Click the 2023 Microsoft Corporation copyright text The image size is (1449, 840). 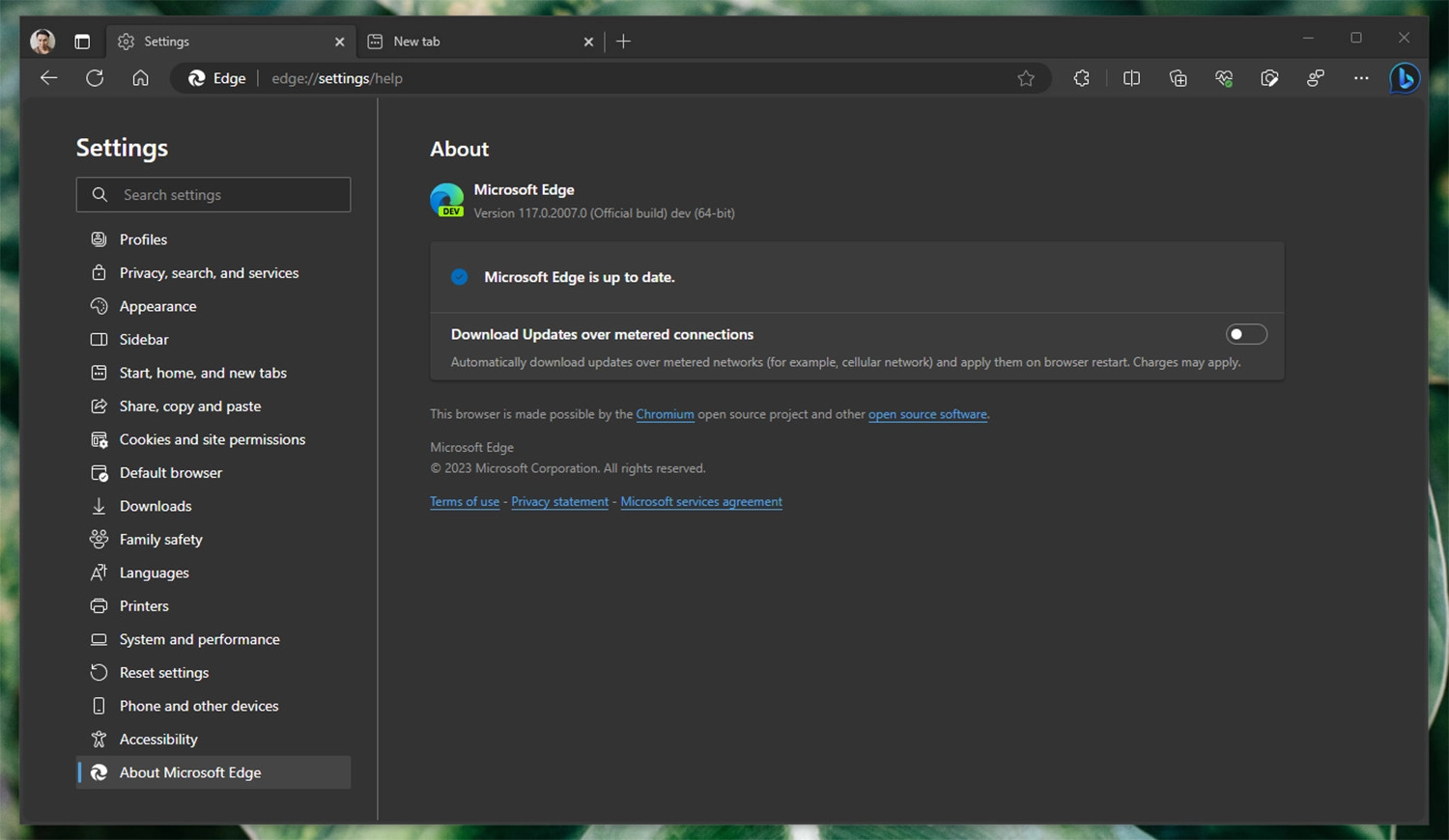pos(568,468)
